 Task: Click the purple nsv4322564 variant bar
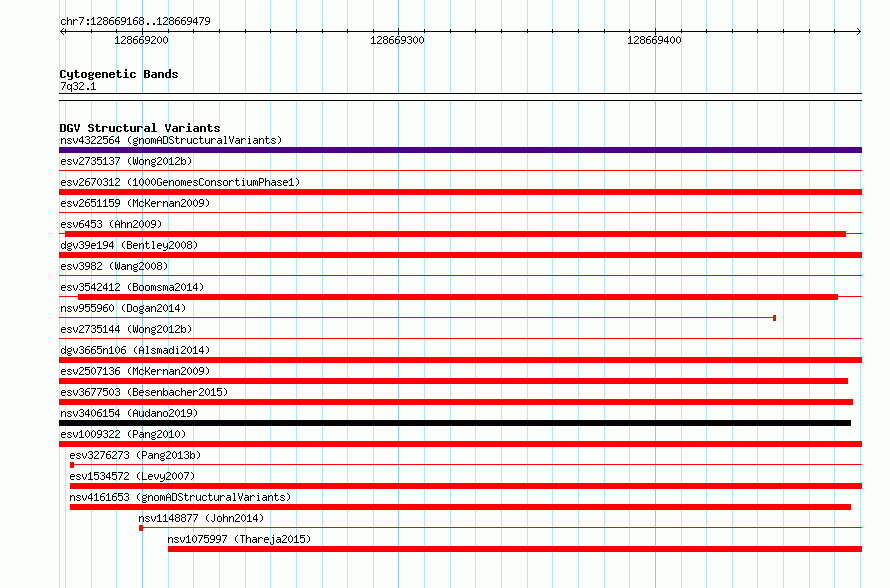(x=460, y=150)
